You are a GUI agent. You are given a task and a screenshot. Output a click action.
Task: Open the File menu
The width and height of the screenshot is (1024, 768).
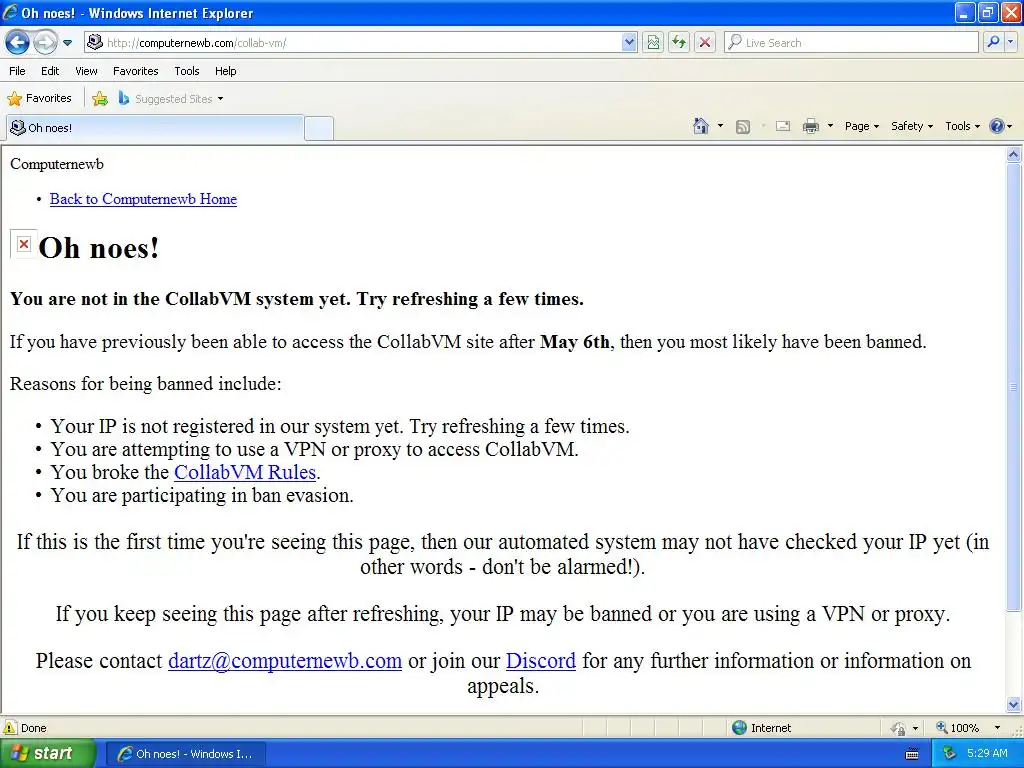[18, 71]
